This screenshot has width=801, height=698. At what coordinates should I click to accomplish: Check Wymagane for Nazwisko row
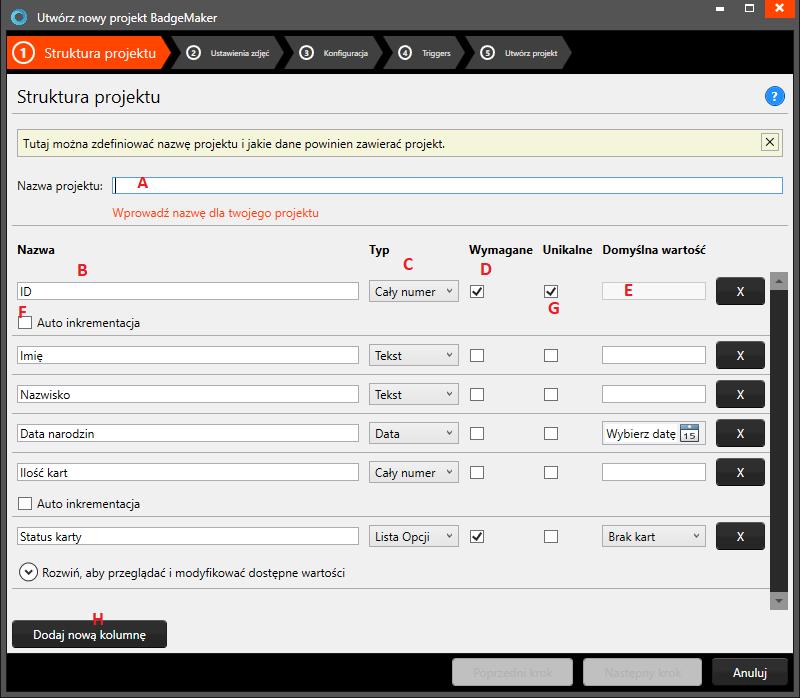click(x=477, y=394)
